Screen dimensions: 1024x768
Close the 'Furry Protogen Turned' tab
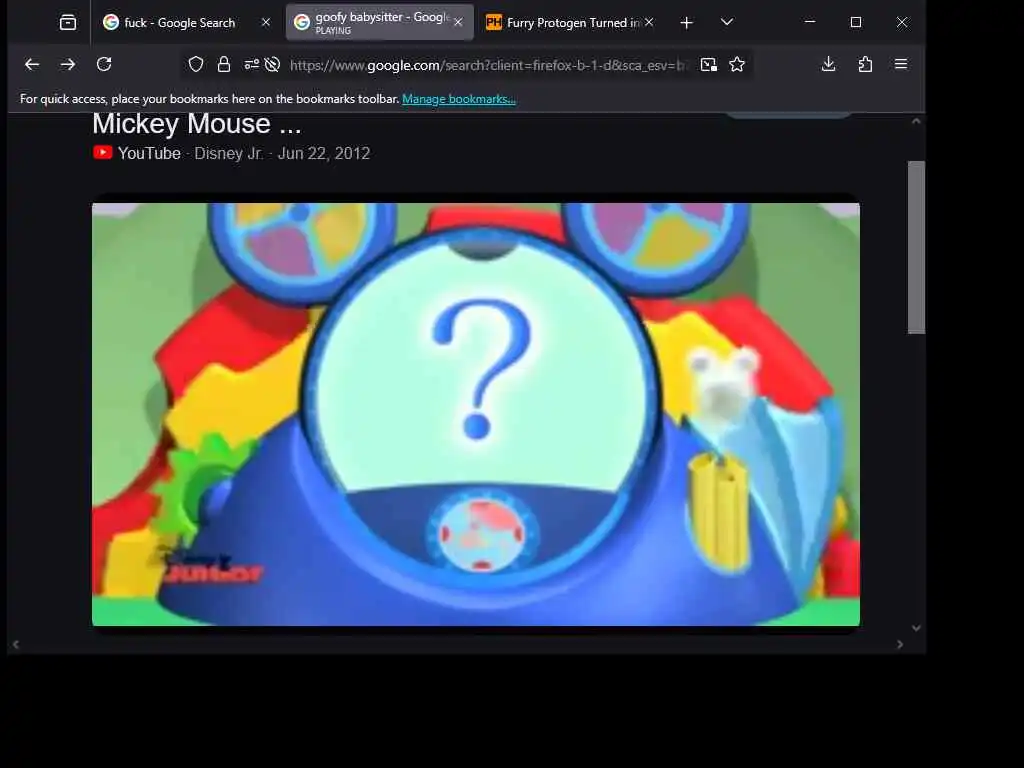(x=648, y=22)
